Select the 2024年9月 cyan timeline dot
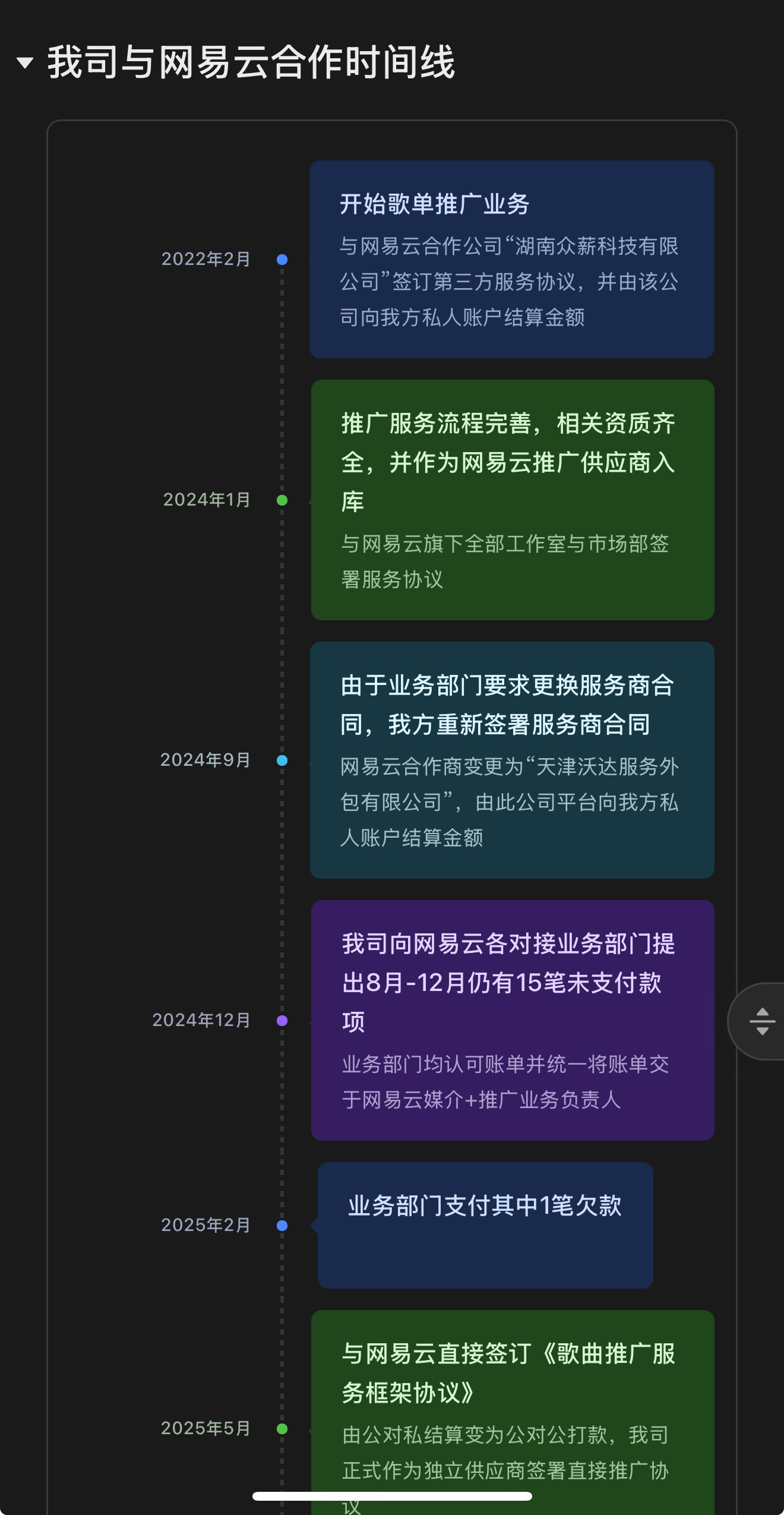The width and height of the screenshot is (784, 1515). point(282,760)
